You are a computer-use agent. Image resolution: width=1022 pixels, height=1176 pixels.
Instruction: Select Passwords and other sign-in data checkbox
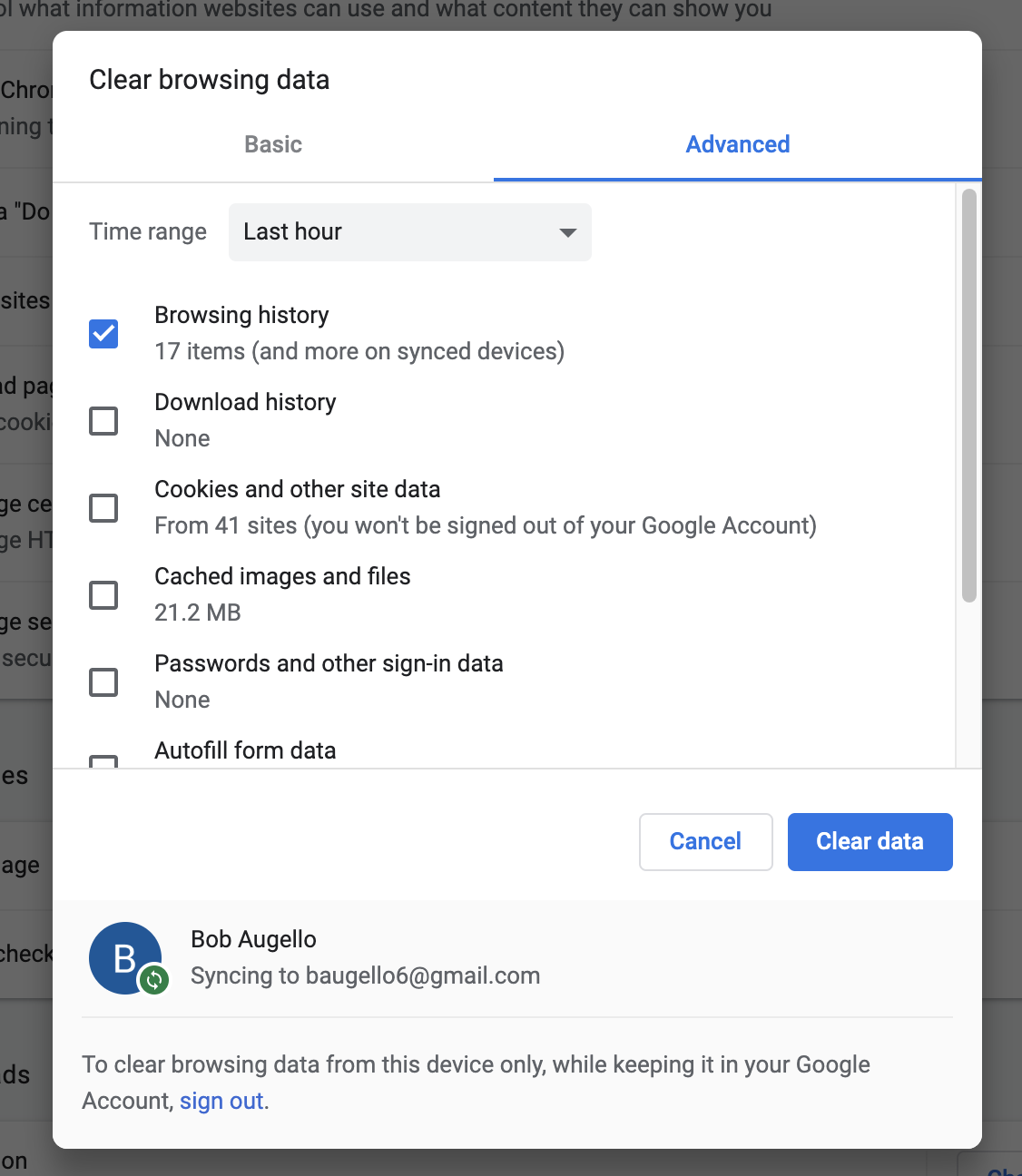click(x=103, y=682)
